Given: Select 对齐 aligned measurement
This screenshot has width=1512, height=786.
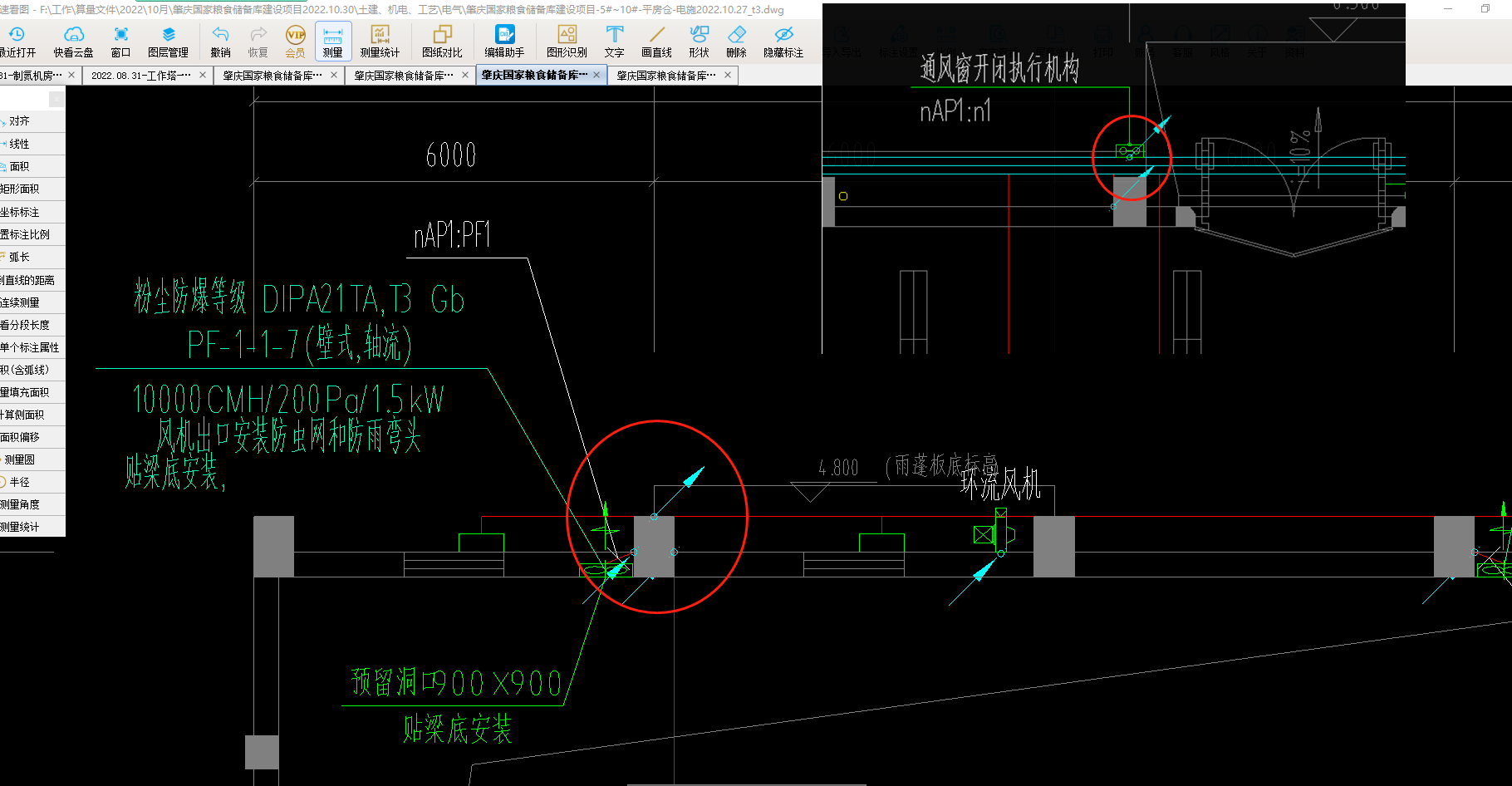Looking at the screenshot, I should (32, 121).
